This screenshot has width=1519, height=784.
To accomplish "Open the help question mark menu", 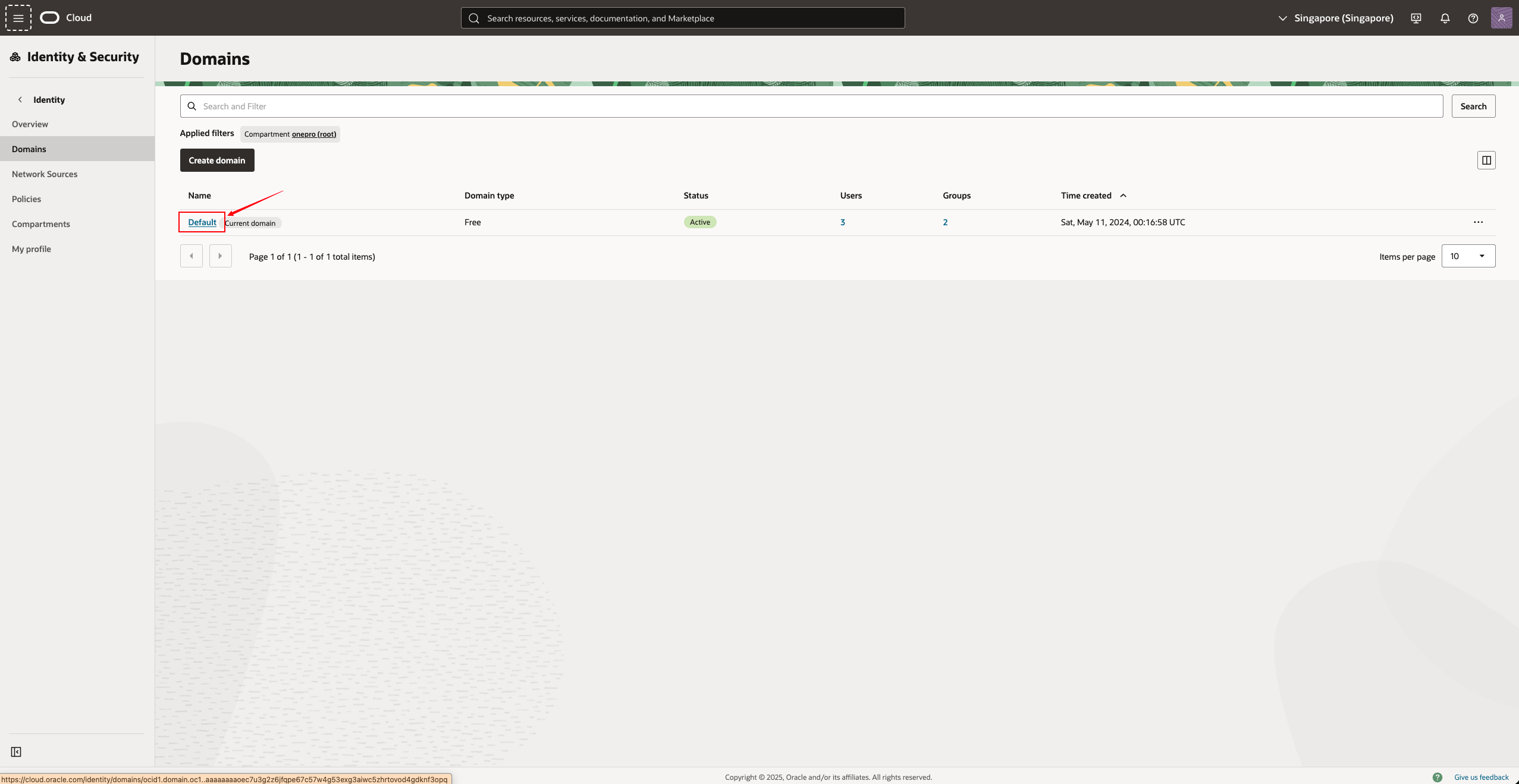I will pos(1473,18).
